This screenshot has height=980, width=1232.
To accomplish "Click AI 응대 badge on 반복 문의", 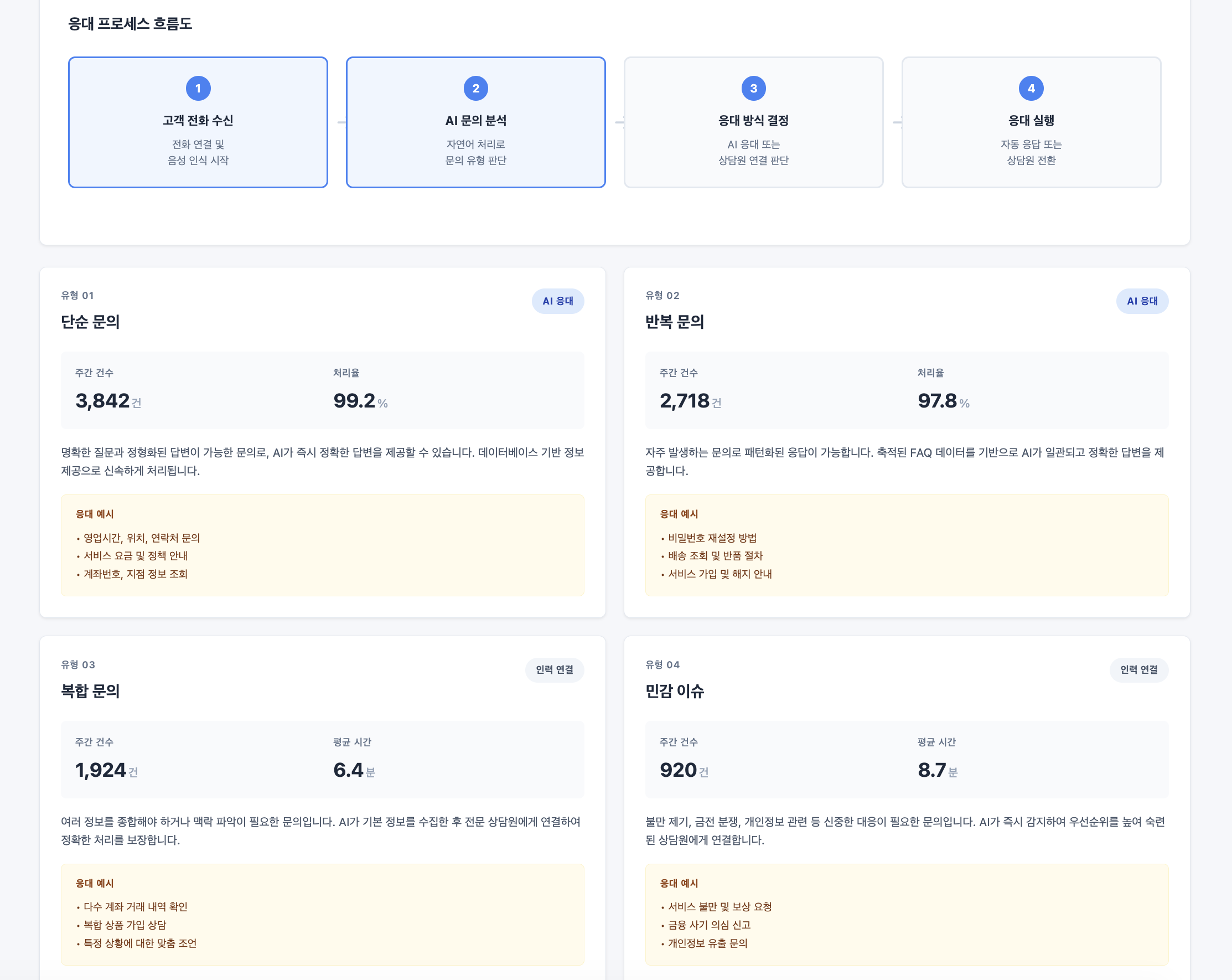I will [x=1142, y=301].
